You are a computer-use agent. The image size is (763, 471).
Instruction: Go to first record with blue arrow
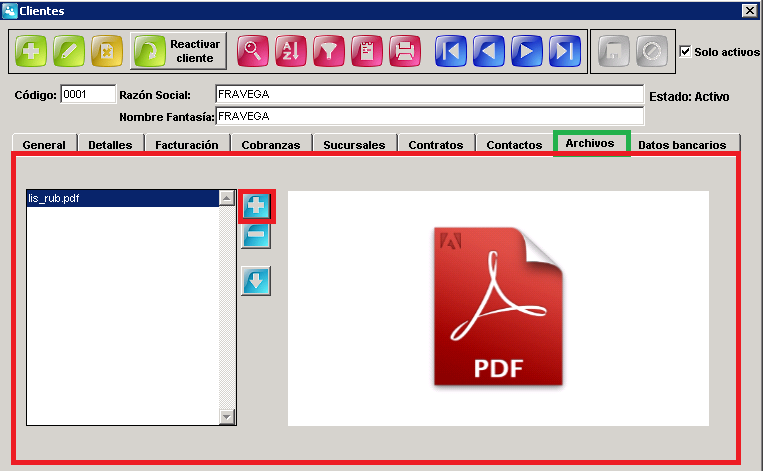(x=451, y=51)
